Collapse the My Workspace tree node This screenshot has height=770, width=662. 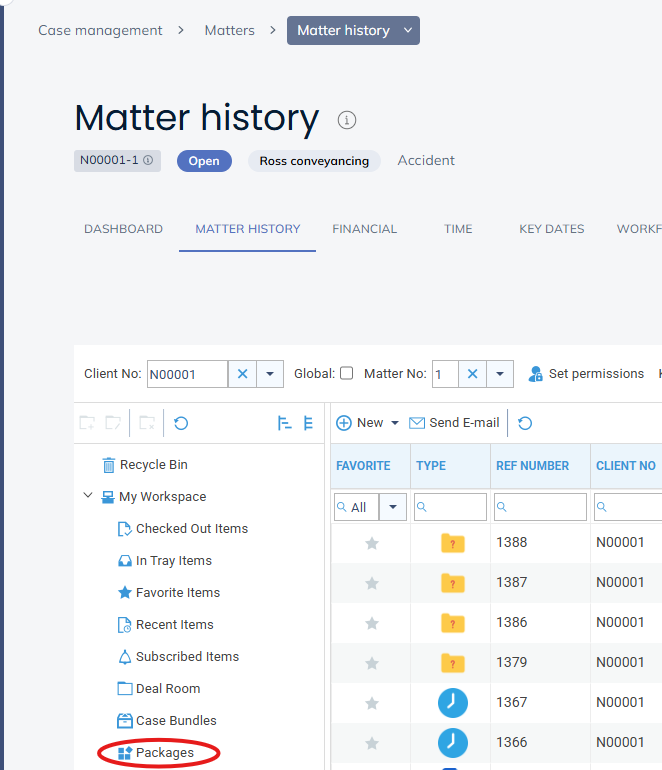(89, 497)
